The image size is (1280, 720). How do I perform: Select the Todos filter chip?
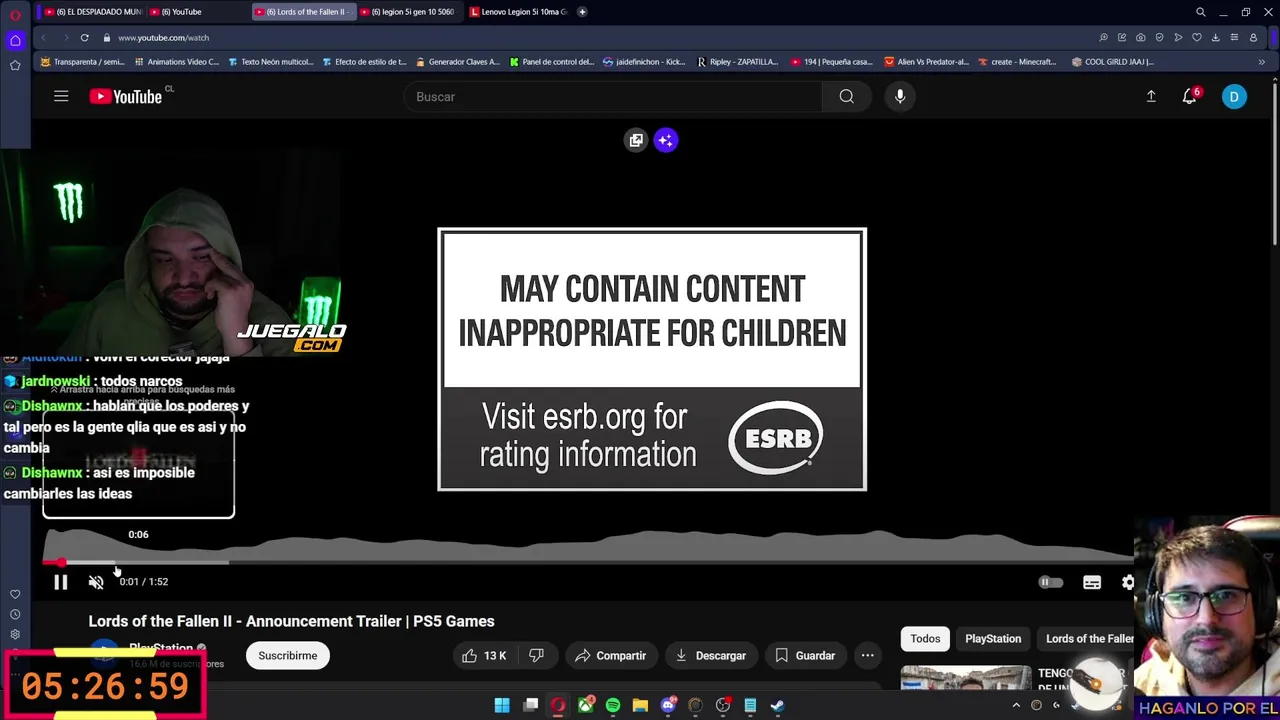(x=925, y=639)
